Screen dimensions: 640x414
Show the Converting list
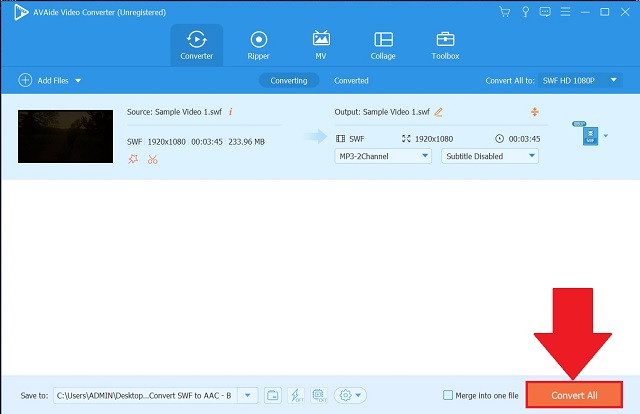(289, 80)
